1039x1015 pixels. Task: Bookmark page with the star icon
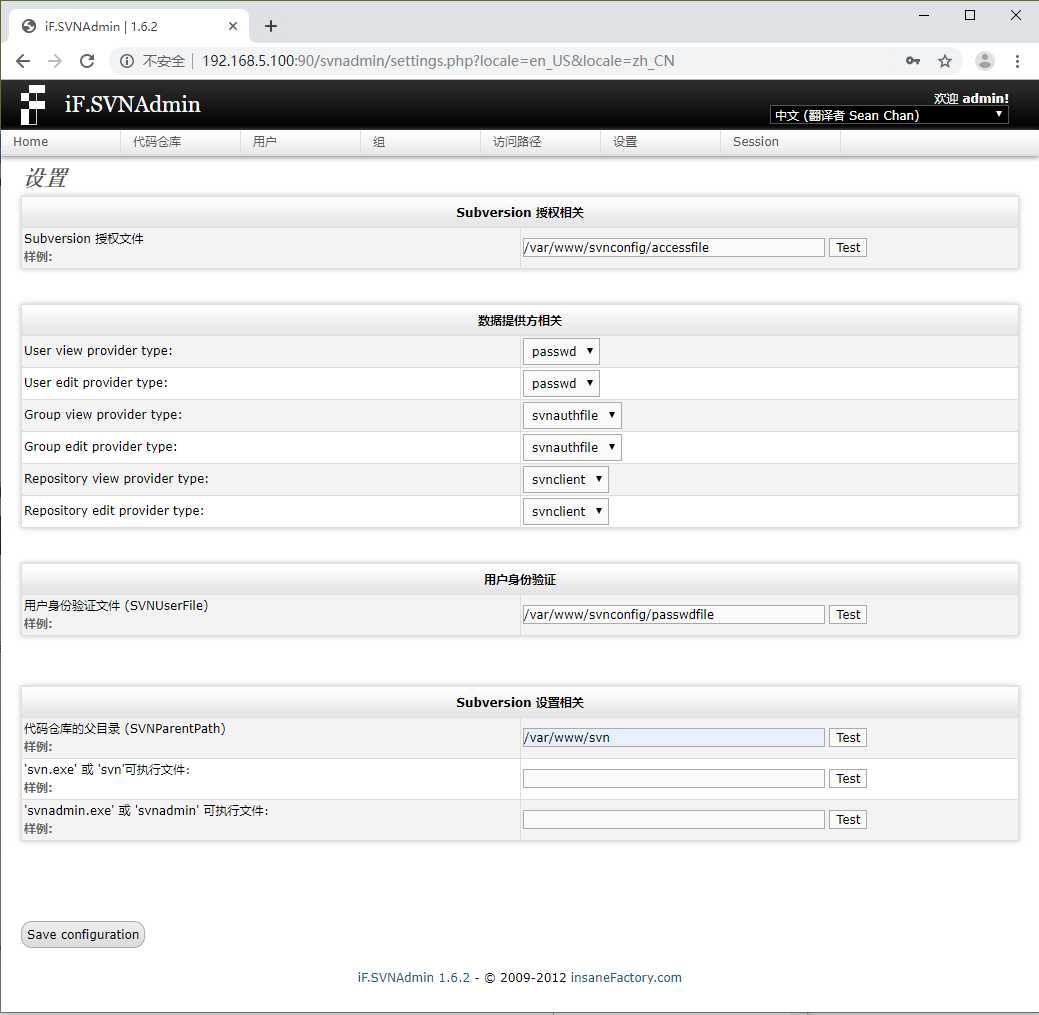(945, 61)
